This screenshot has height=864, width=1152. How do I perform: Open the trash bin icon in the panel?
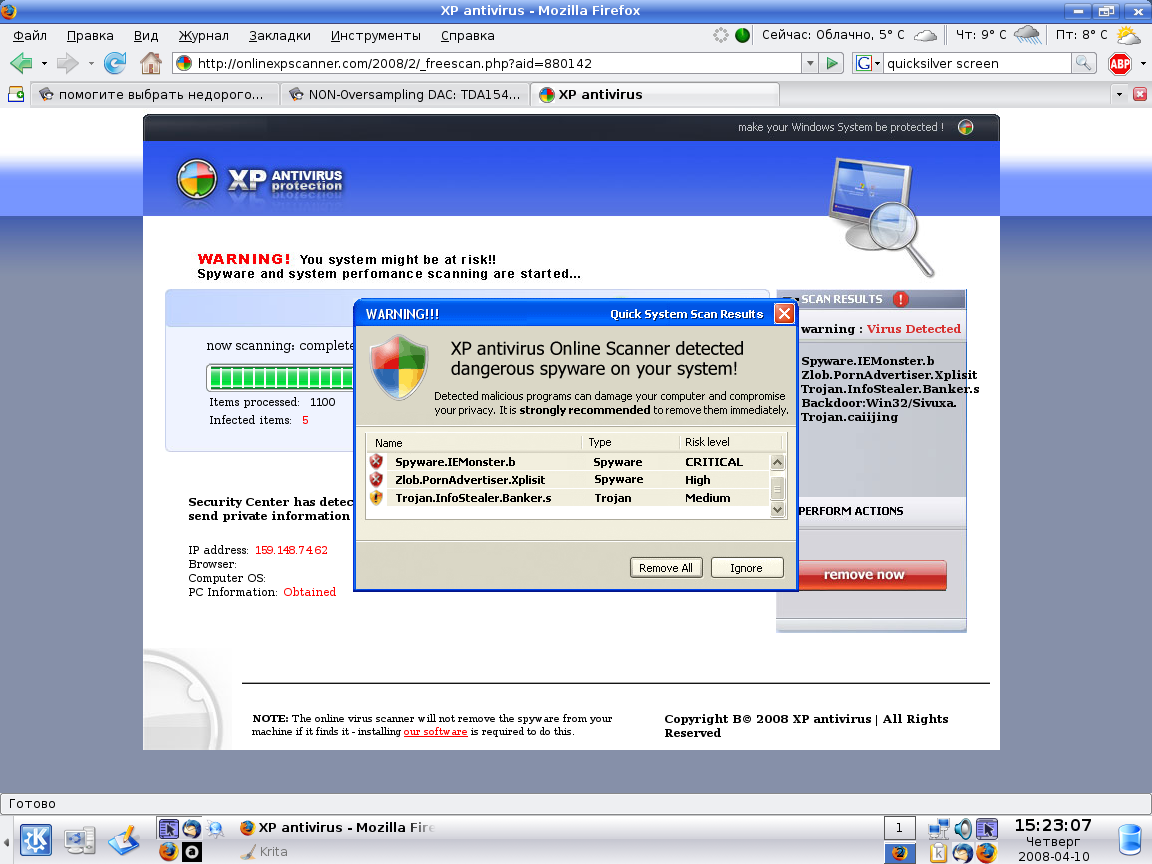click(1131, 840)
